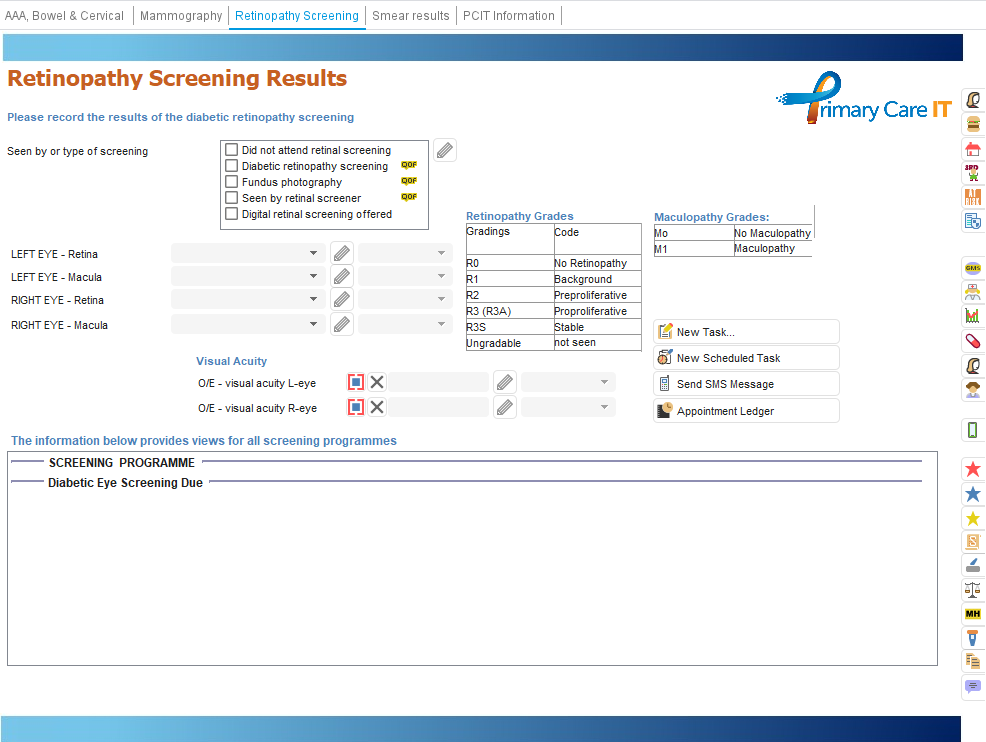Select the red star sidebar icon
This screenshot has width=986, height=742.
pyautogui.click(x=972, y=469)
